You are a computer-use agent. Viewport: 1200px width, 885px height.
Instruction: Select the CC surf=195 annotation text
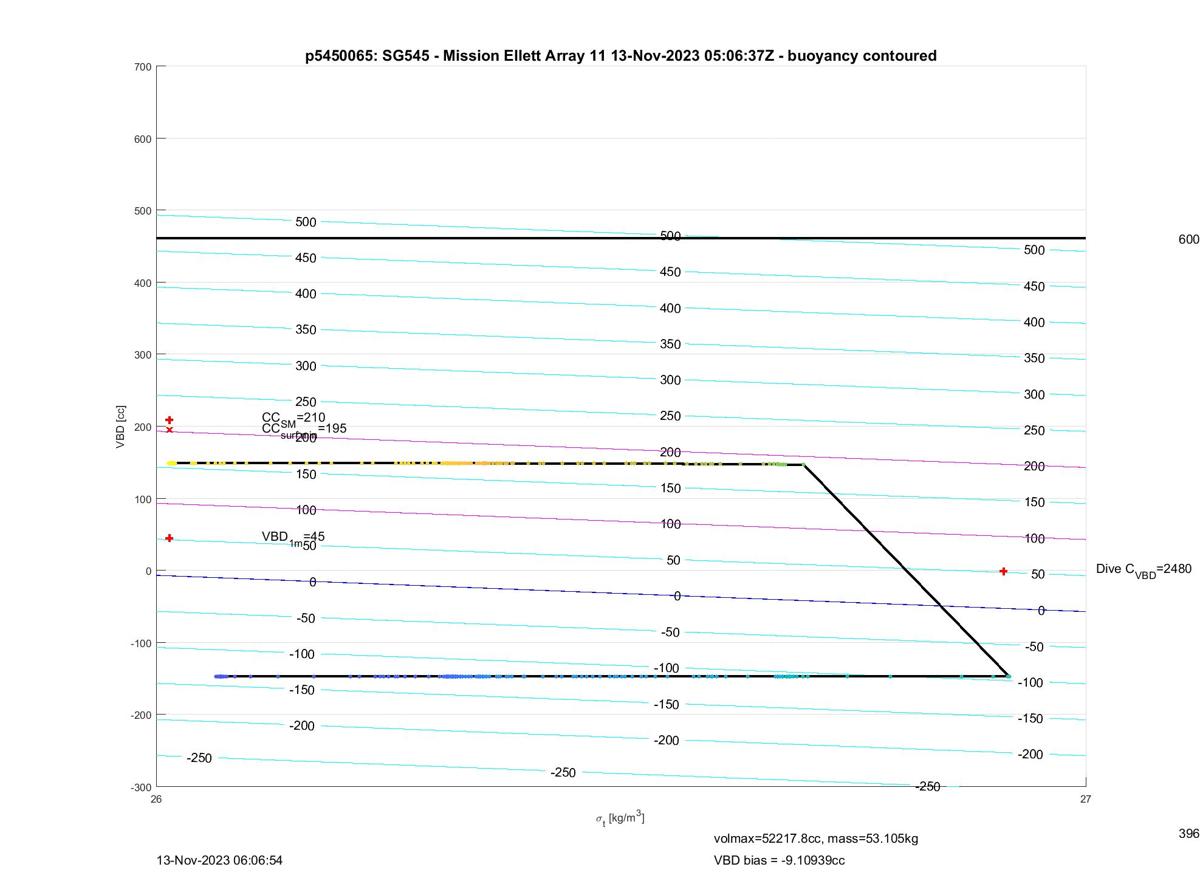click(x=304, y=430)
